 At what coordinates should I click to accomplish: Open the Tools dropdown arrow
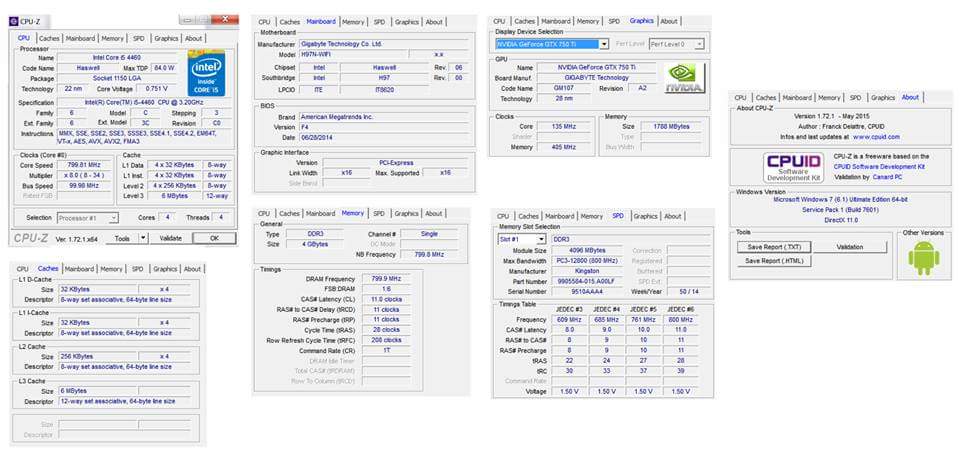tap(143, 238)
